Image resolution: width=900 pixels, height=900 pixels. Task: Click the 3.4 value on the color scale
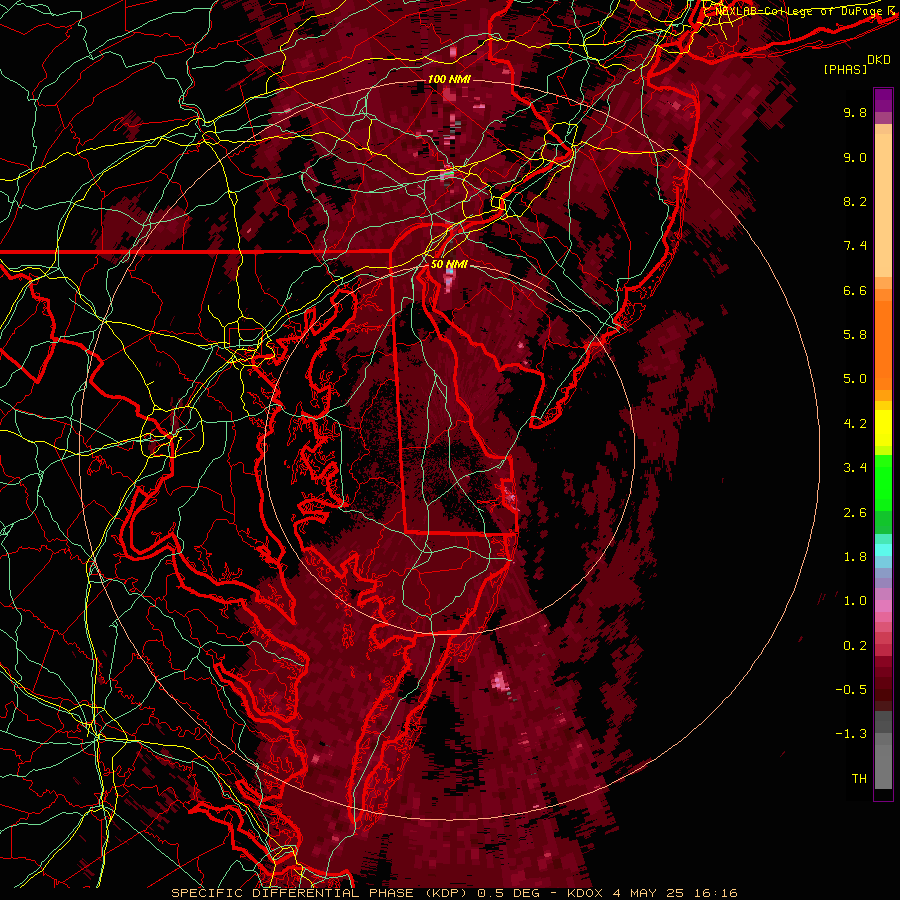click(855, 468)
